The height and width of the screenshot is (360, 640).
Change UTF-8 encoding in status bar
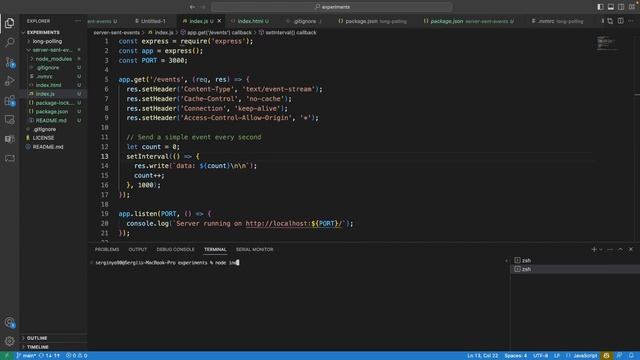[x=540, y=356]
